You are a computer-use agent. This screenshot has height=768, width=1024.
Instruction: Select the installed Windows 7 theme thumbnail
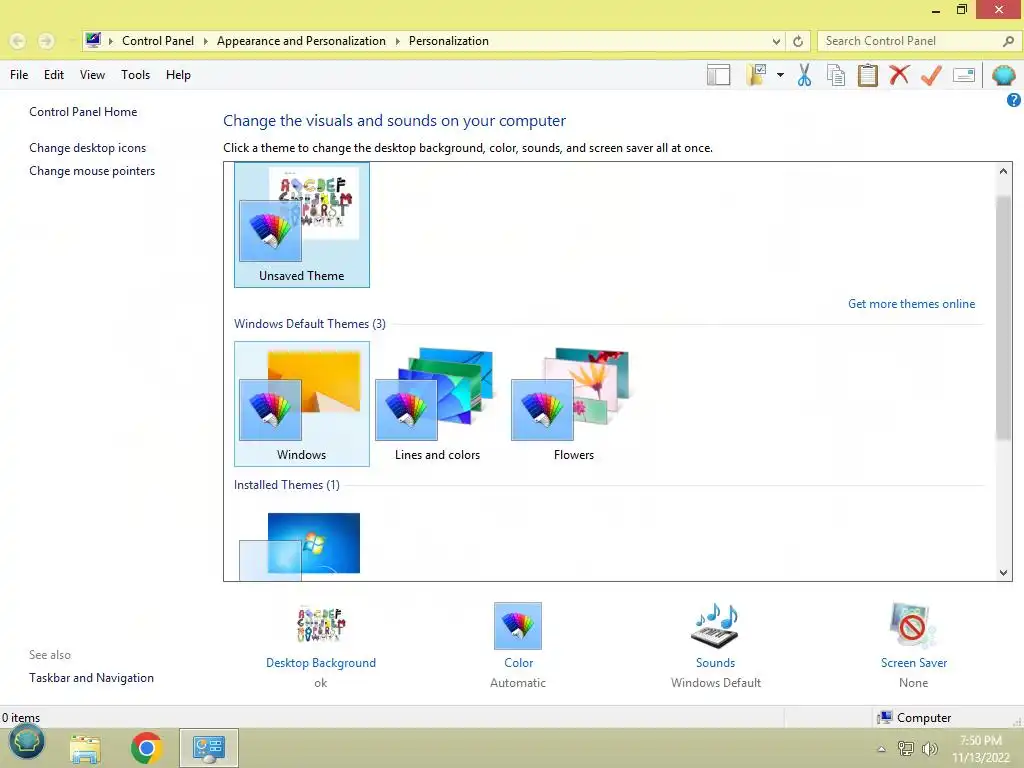pyautogui.click(x=302, y=546)
